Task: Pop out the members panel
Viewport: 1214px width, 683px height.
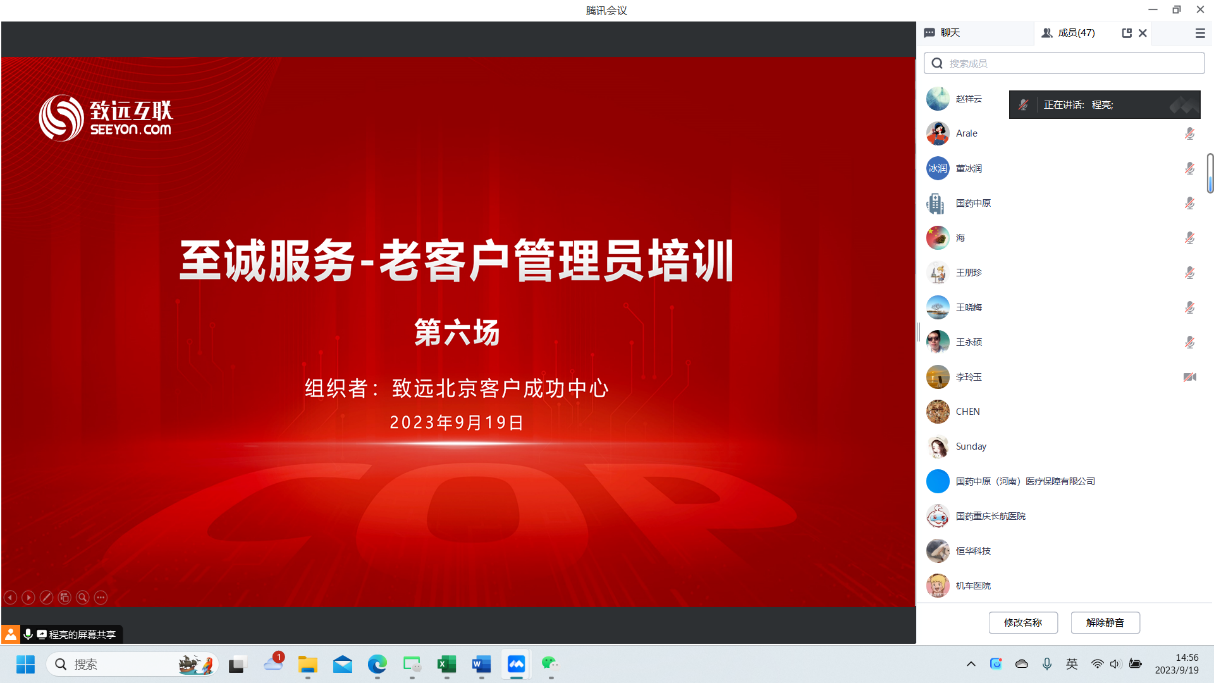Action: pos(1127,33)
